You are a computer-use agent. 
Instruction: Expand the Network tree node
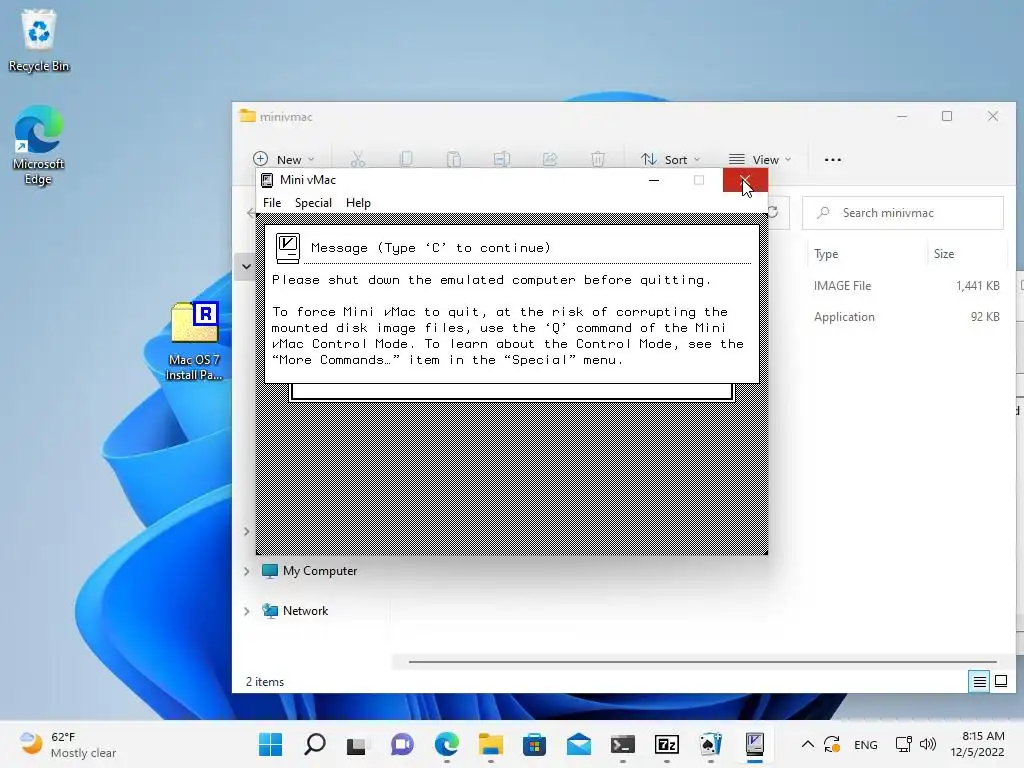click(246, 611)
